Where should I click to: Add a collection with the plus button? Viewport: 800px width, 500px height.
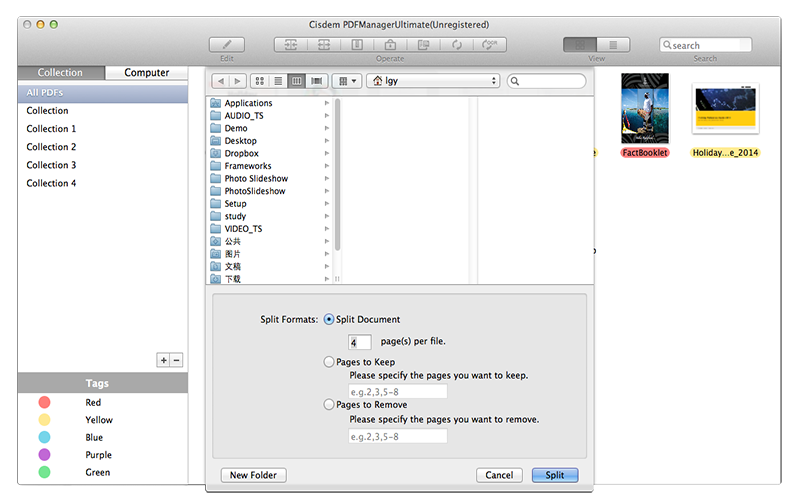(163, 360)
